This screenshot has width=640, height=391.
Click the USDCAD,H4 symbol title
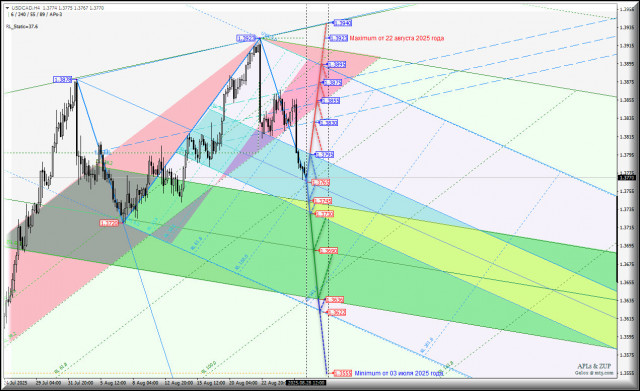pyautogui.click(x=25, y=8)
